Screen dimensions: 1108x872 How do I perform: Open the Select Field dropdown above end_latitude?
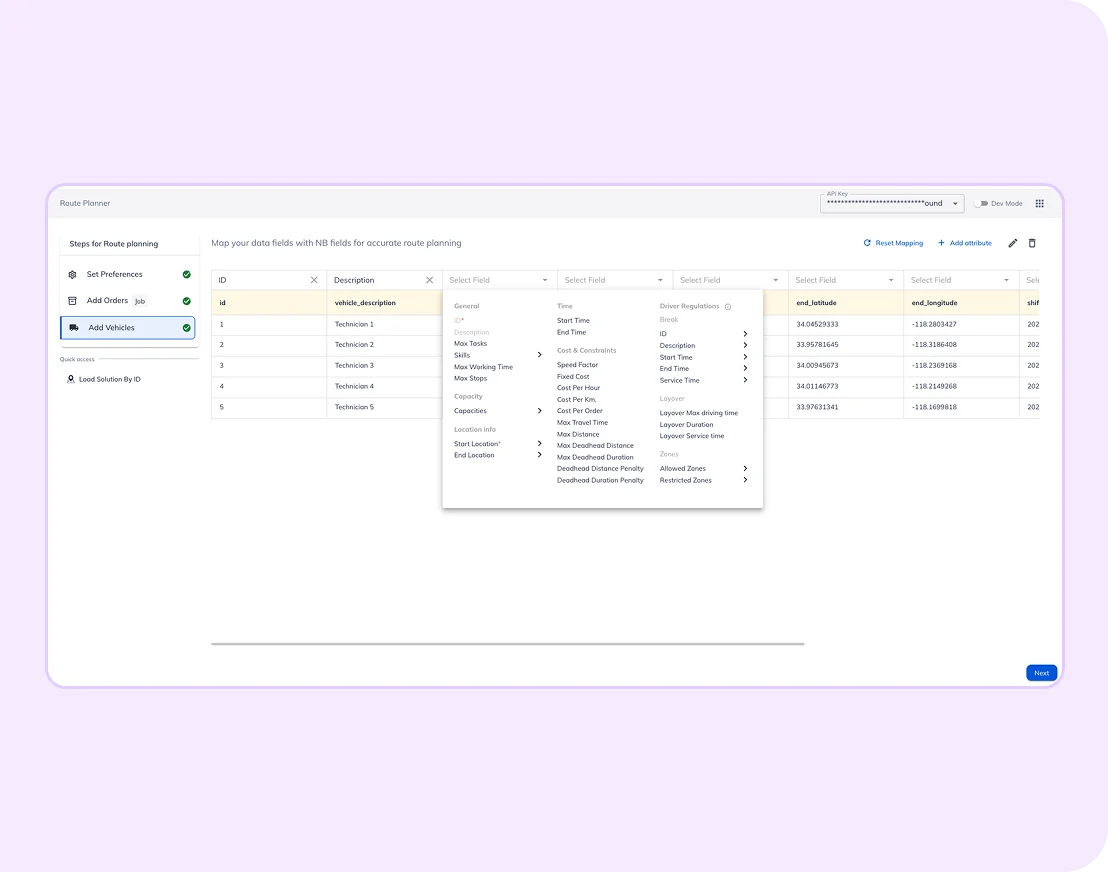coord(845,281)
